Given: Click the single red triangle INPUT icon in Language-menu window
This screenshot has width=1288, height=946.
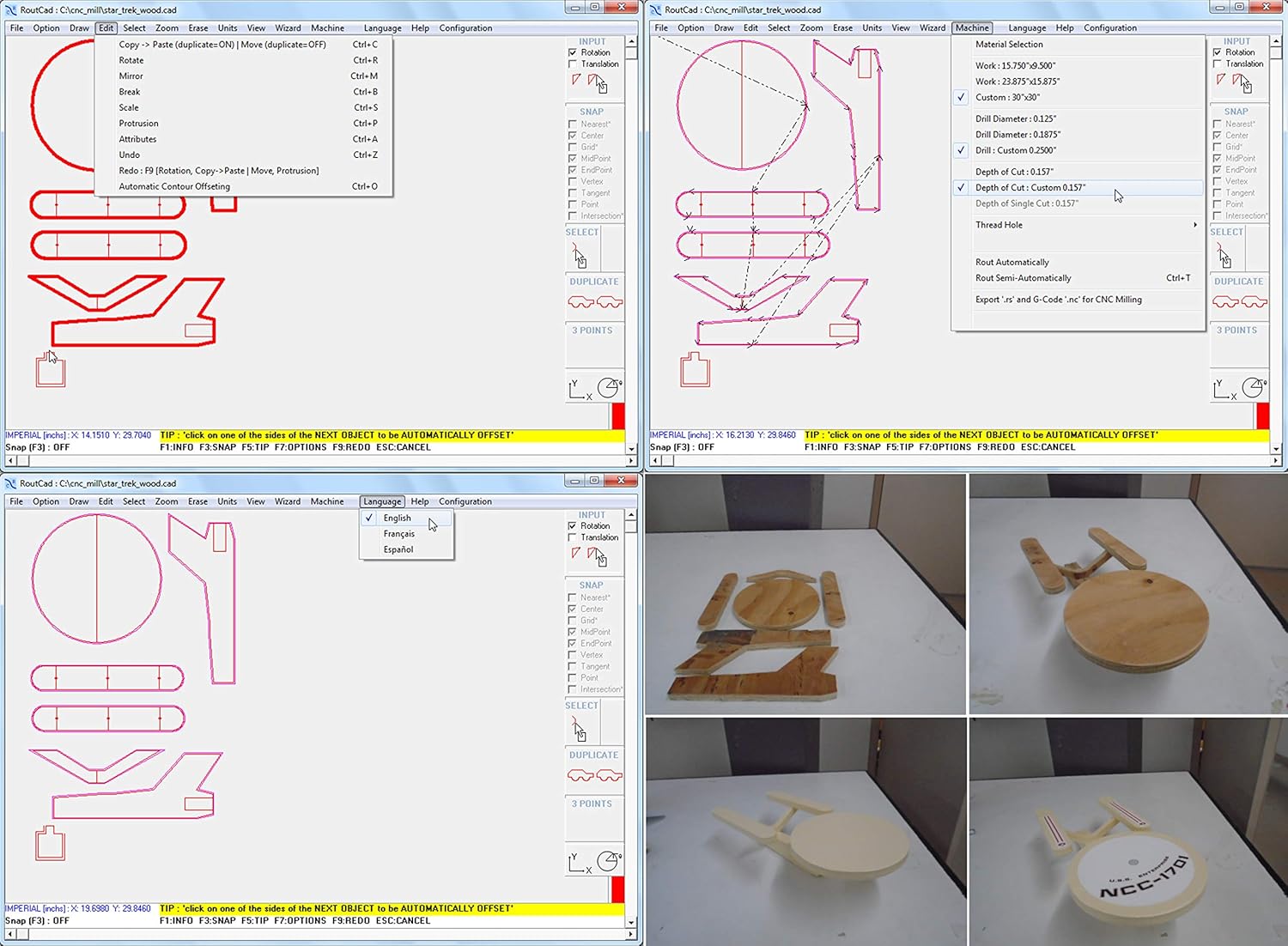Looking at the screenshot, I should click(x=576, y=554).
